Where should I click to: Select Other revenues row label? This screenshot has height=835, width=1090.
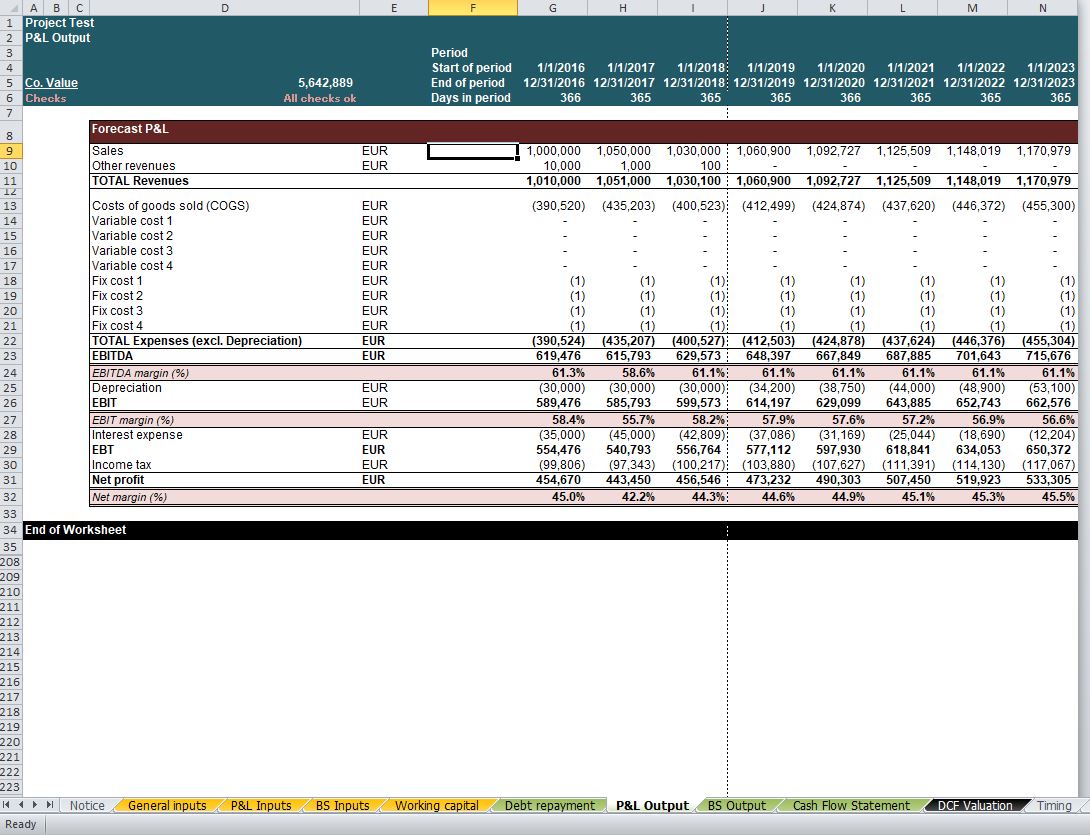[x=133, y=166]
